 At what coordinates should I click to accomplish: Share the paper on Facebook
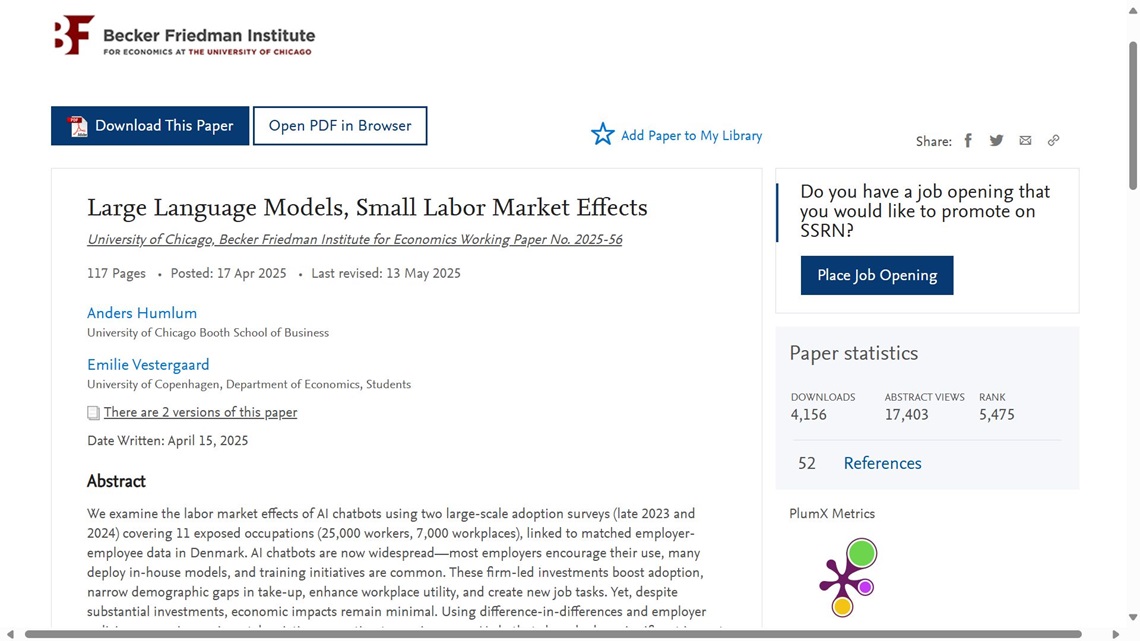click(968, 141)
